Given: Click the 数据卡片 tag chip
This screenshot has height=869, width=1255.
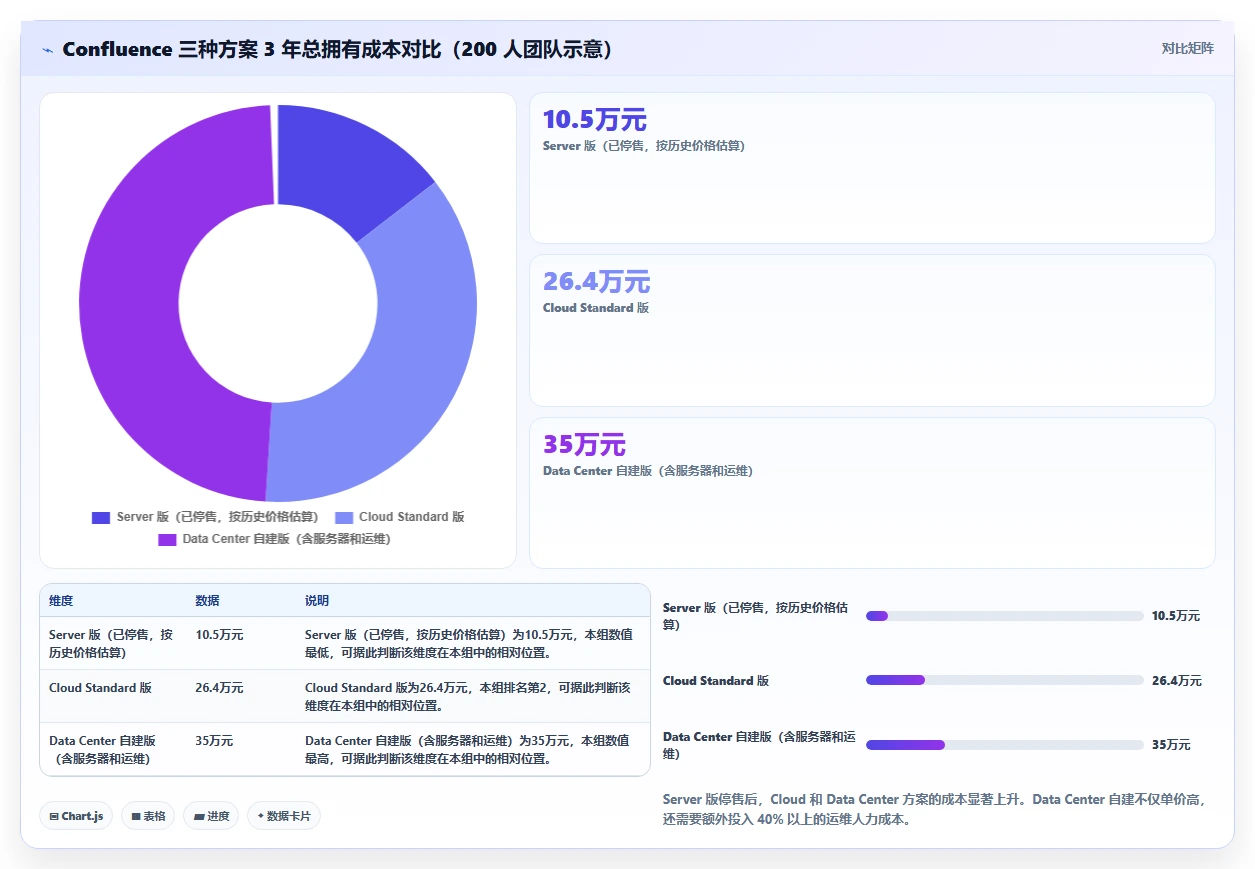Looking at the screenshot, I should pyautogui.click(x=284, y=816).
